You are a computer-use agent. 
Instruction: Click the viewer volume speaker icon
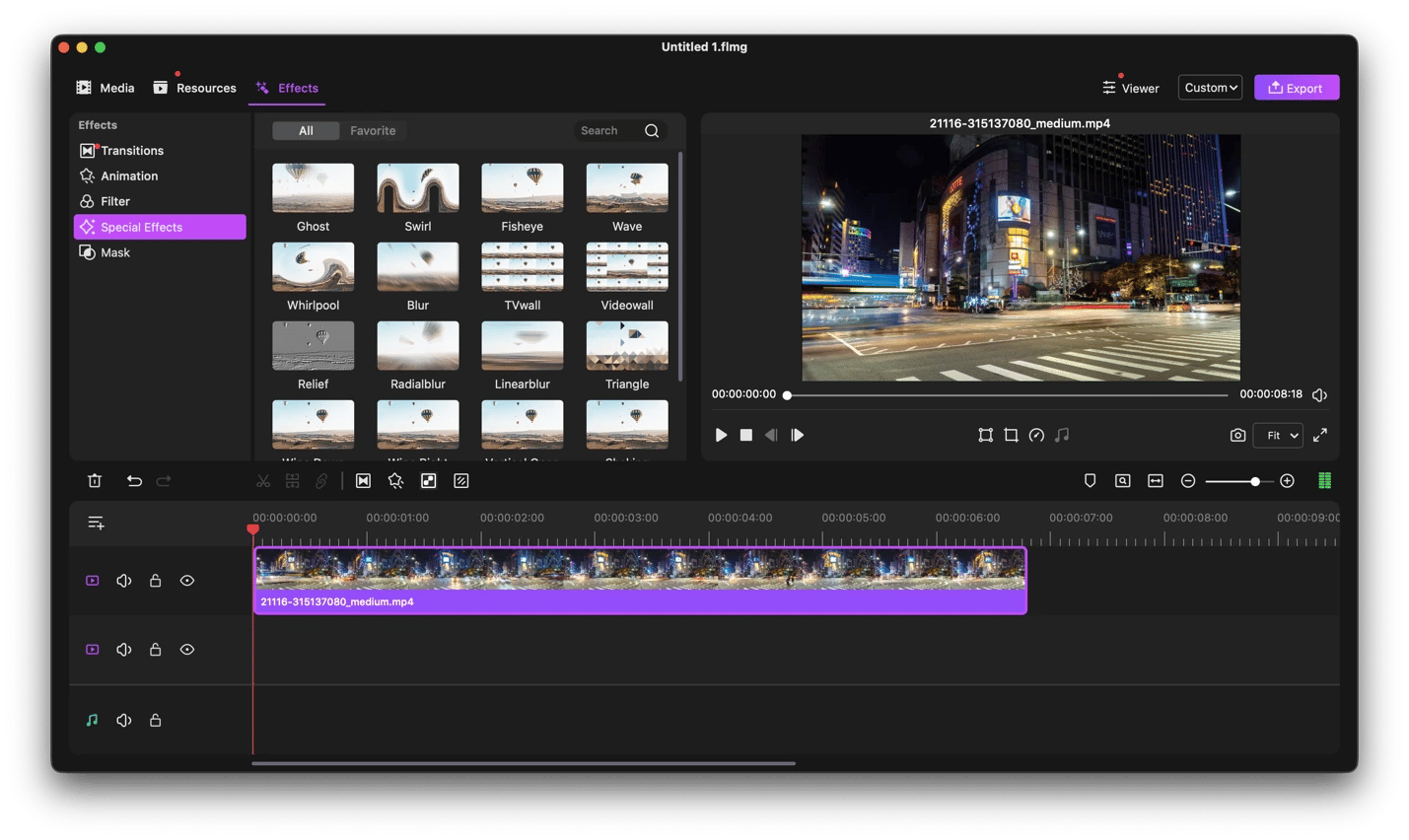pos(1319,394)
